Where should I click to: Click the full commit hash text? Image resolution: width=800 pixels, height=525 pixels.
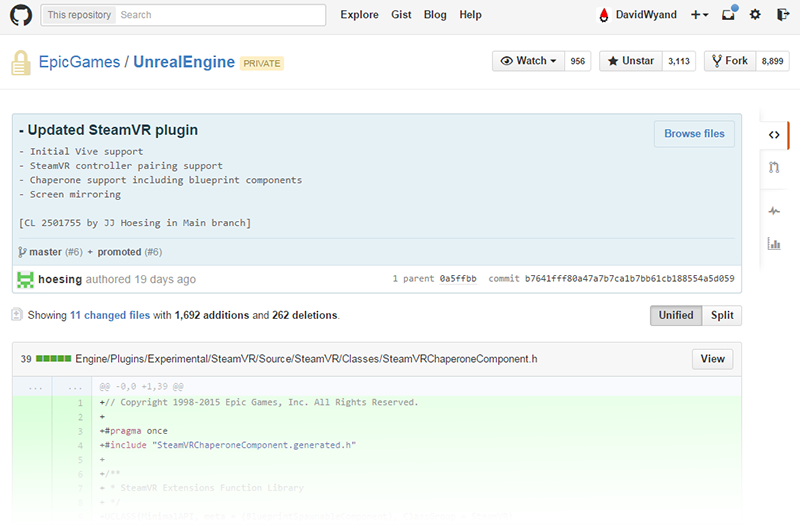[x=630, y=279]
